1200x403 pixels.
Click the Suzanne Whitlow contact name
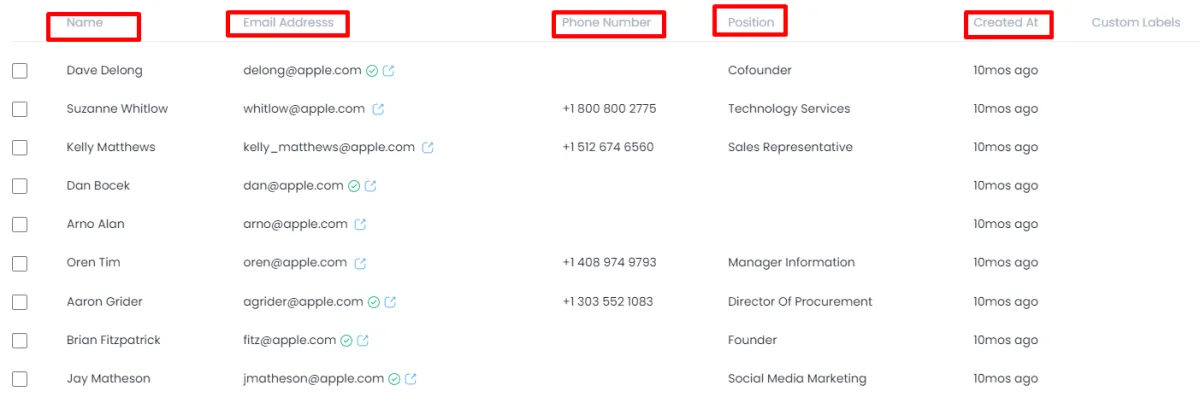click(117, 109)
